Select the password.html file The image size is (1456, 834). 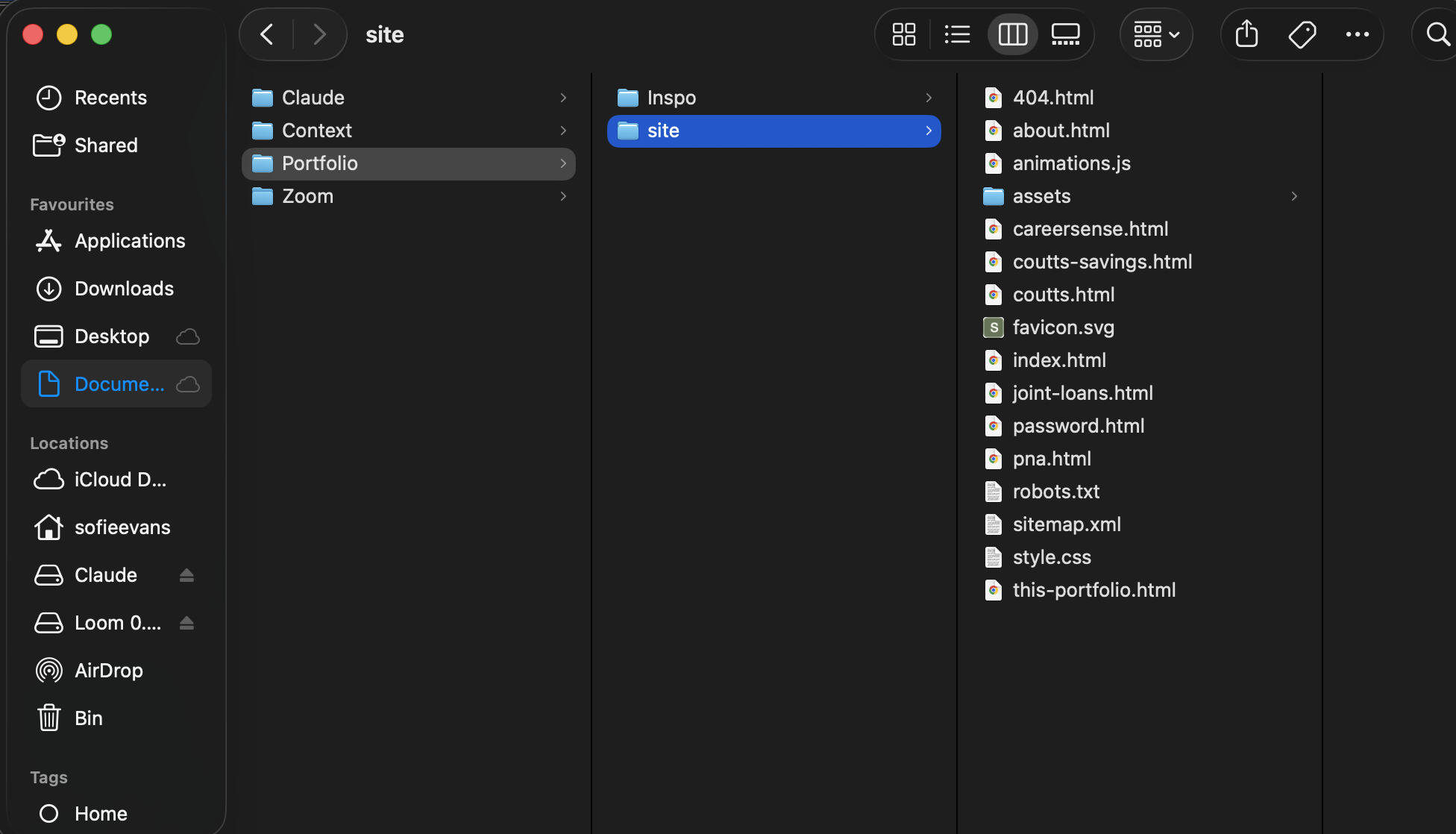click(x=1139, y=426)
